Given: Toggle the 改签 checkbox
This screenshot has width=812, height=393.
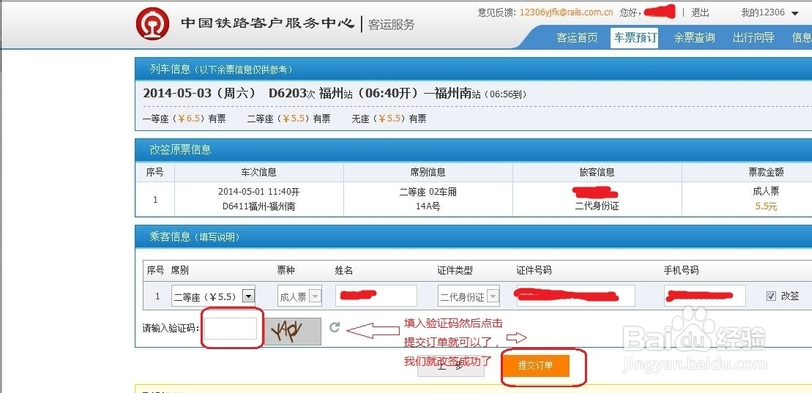Looking at the screenshot, I should [771, 296].
